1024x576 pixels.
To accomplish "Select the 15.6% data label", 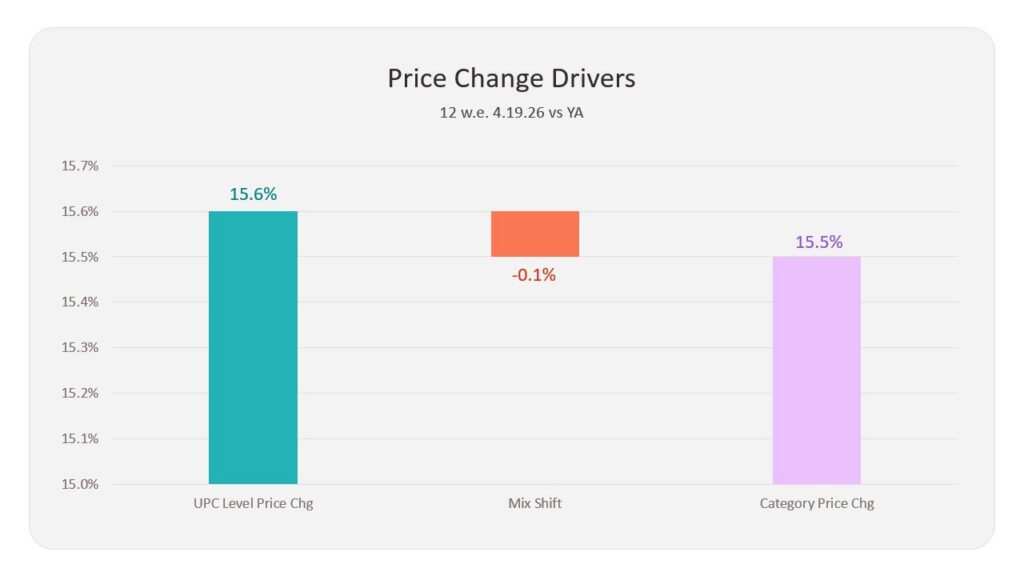I will point(253,194).
